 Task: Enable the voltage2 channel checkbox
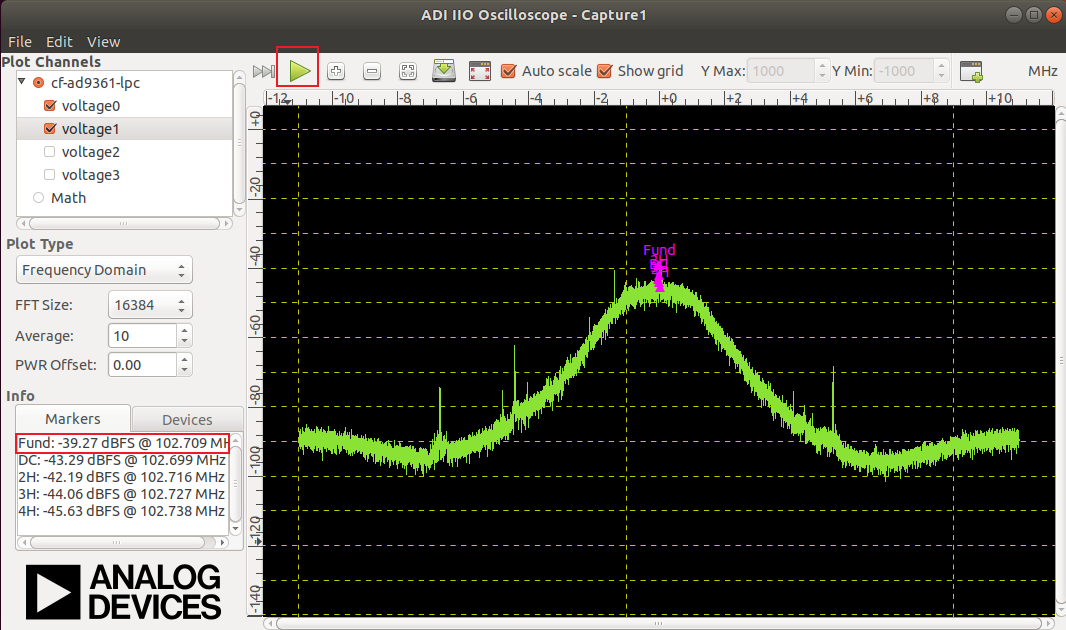50,152
